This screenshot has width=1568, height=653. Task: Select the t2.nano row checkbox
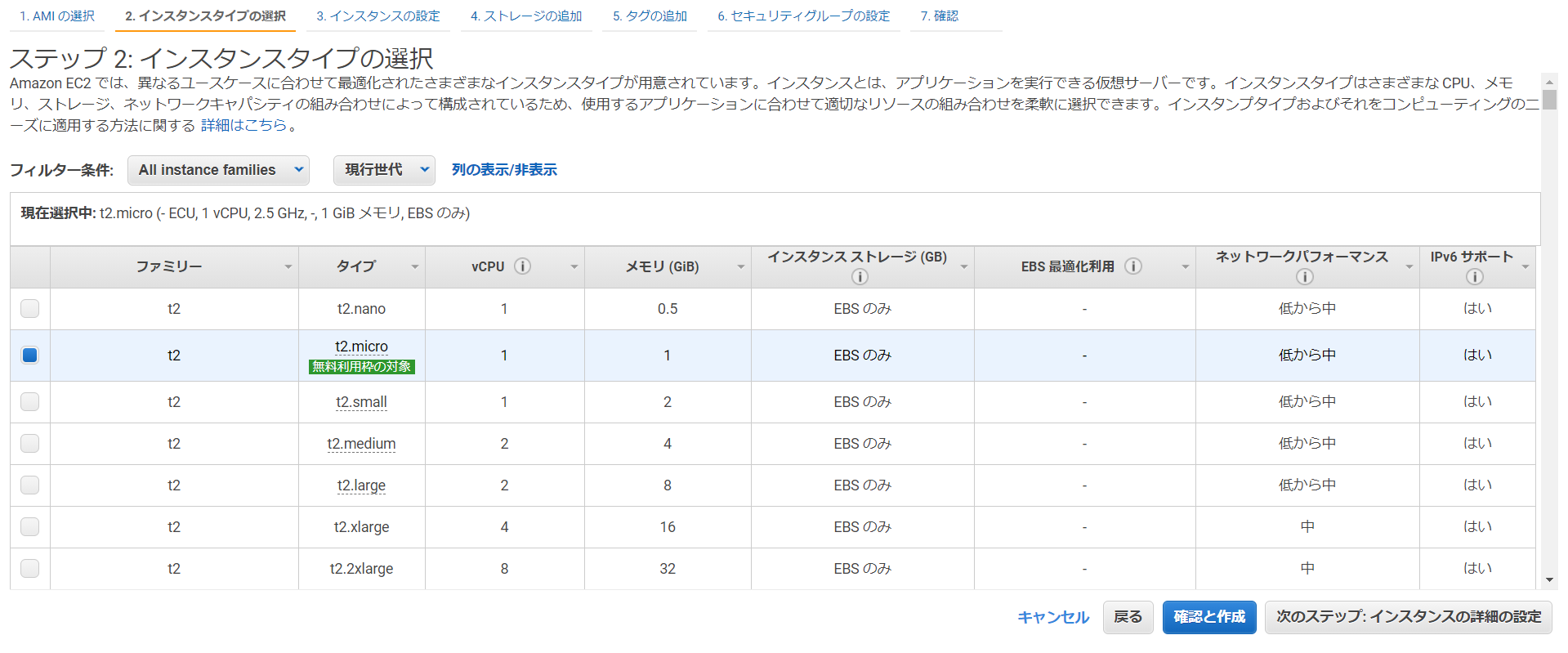click(30, 308)
